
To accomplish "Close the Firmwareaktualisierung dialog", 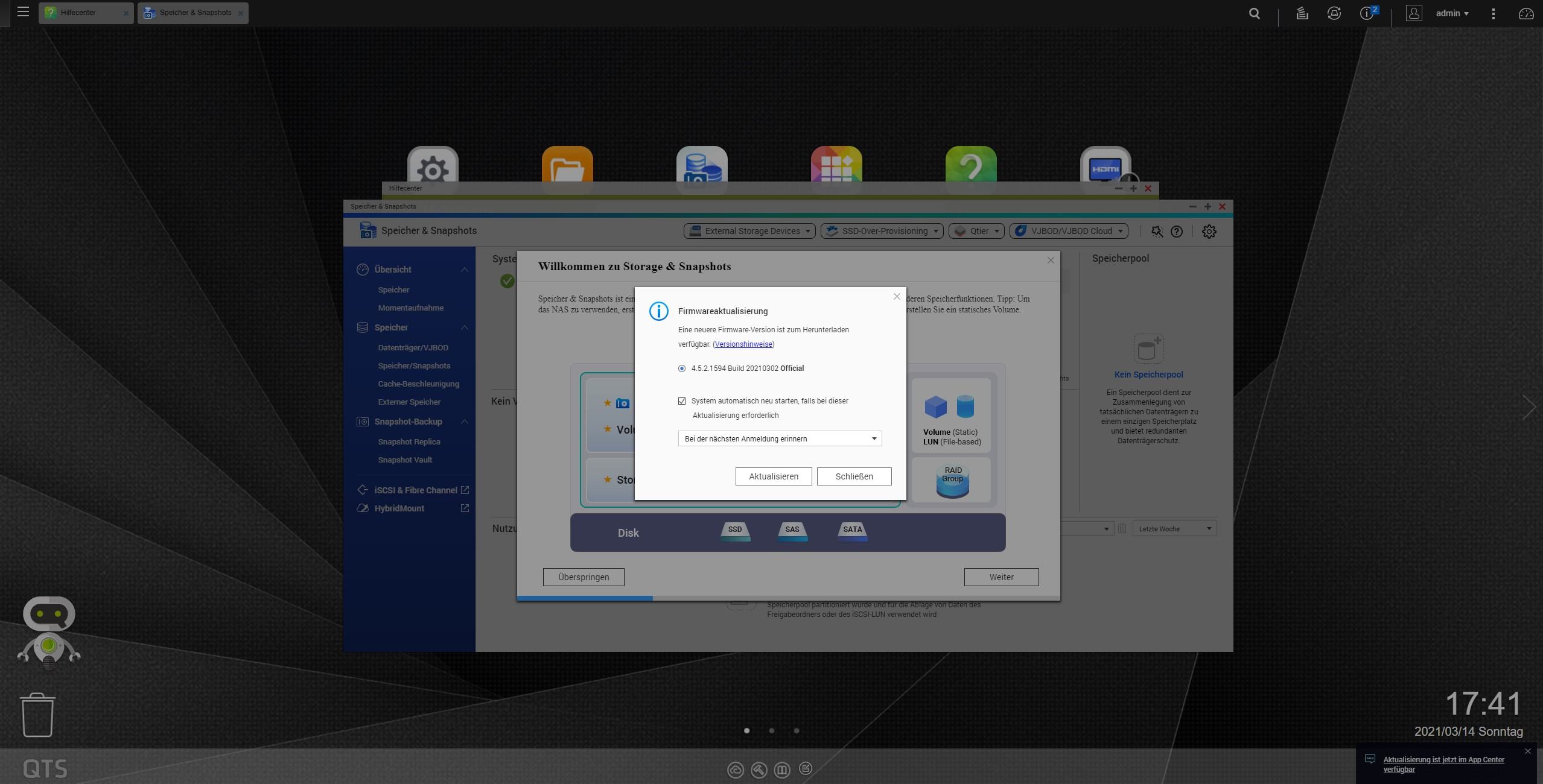I will pos(897,297).
